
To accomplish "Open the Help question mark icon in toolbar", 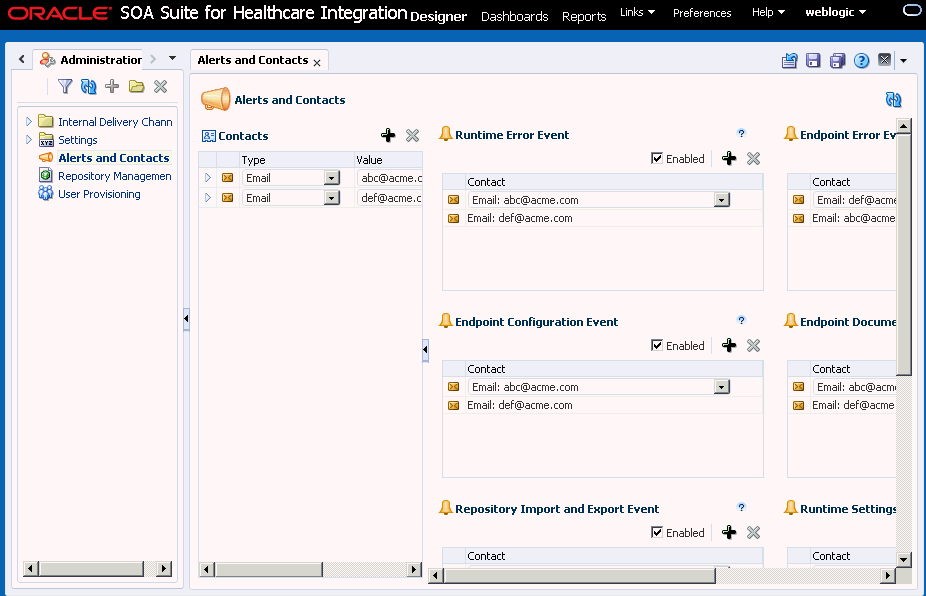I will pos(862,60).
